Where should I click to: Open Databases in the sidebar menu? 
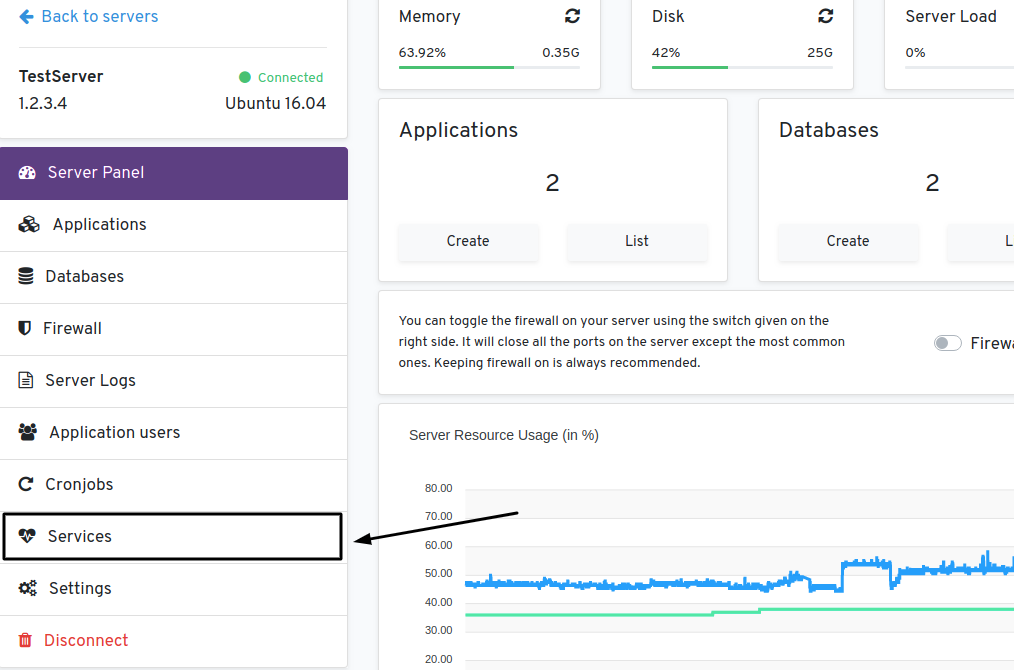tap(174, 277)
